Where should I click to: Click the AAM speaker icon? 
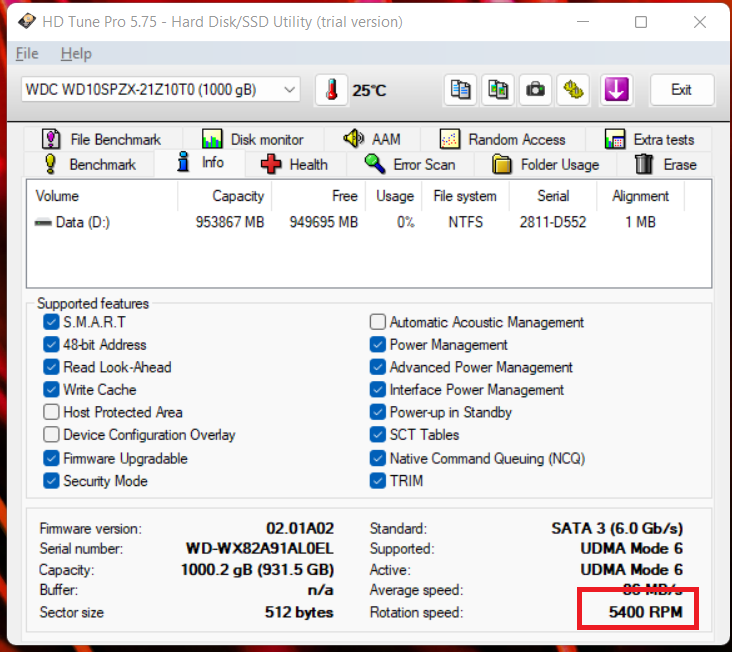(353, 138)
